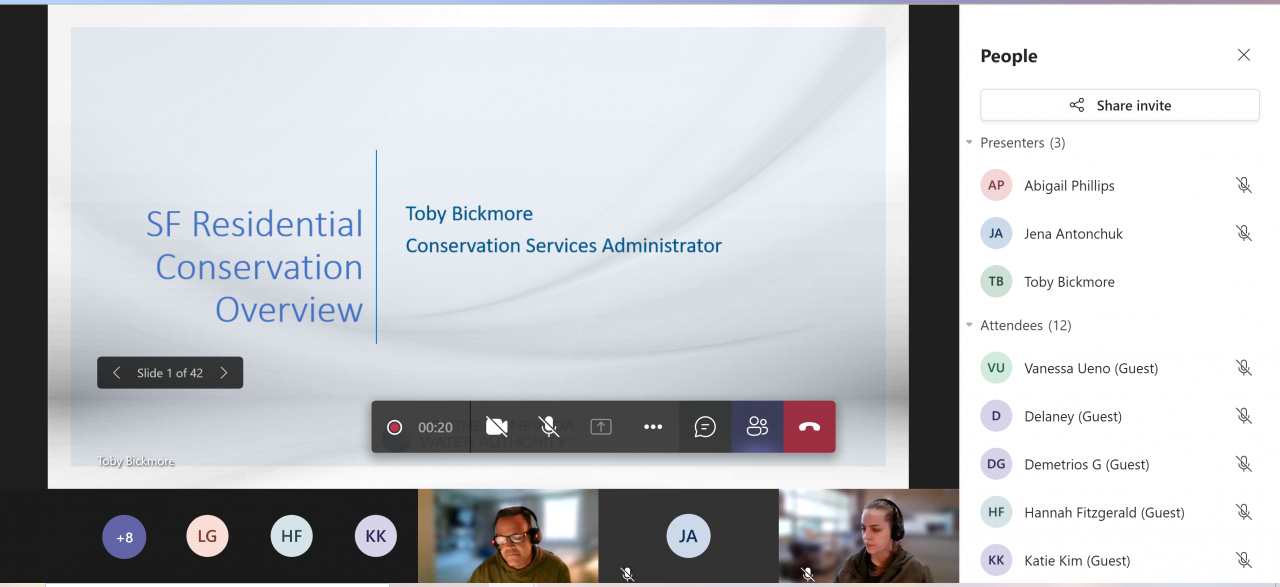1280x587 pixels.
Task: Click Delaney (Guest) name
Action: coord(1073,416)
